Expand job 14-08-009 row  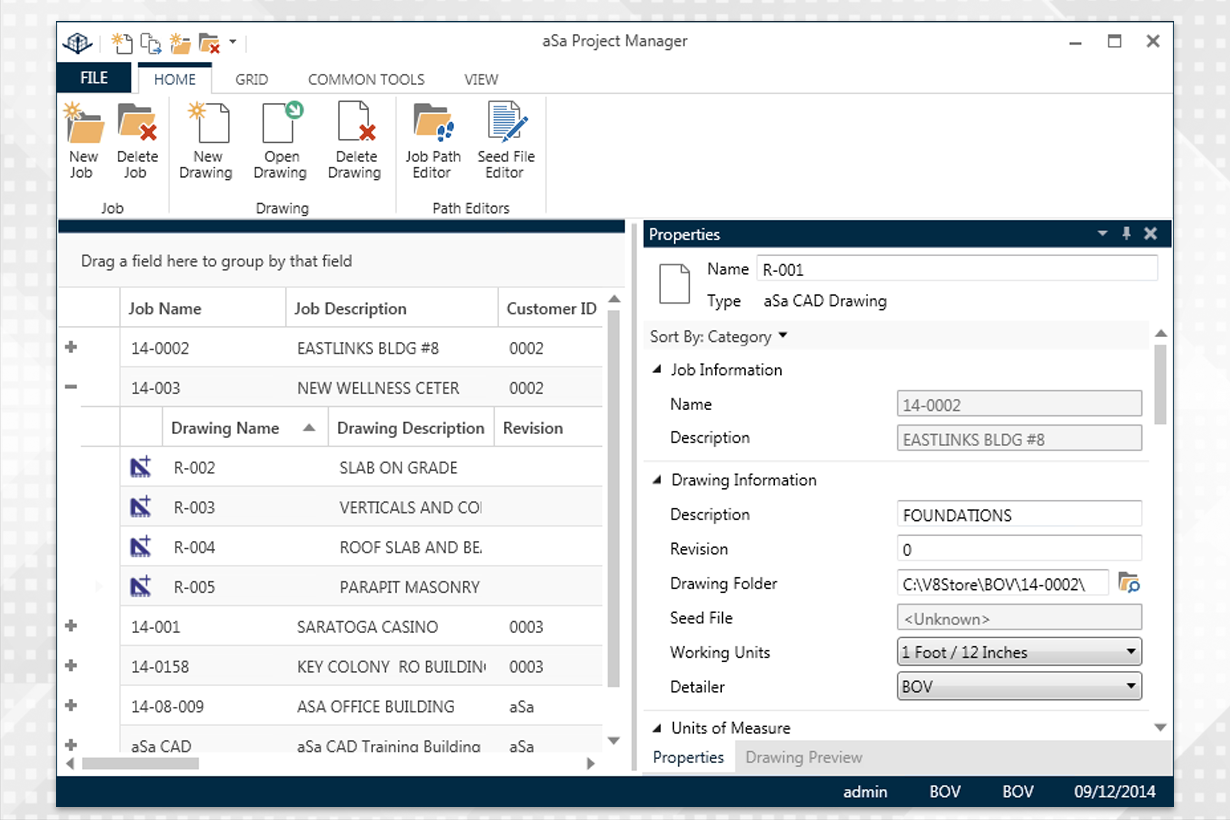[x=71, y=706]
